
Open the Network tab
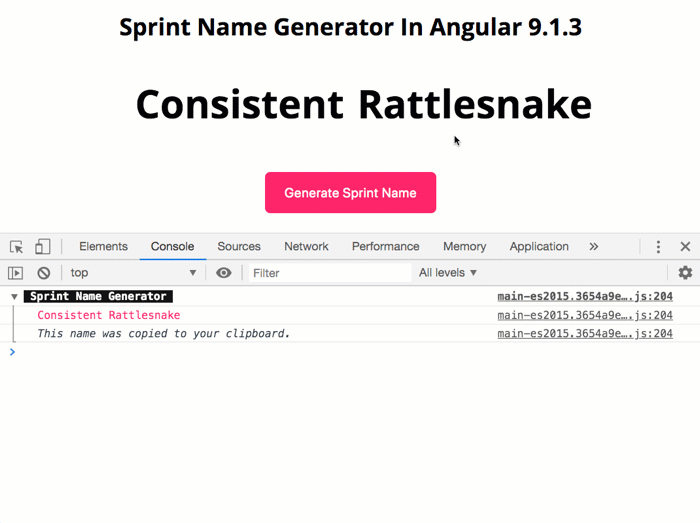pyautogui.click(x=306, y=246)
